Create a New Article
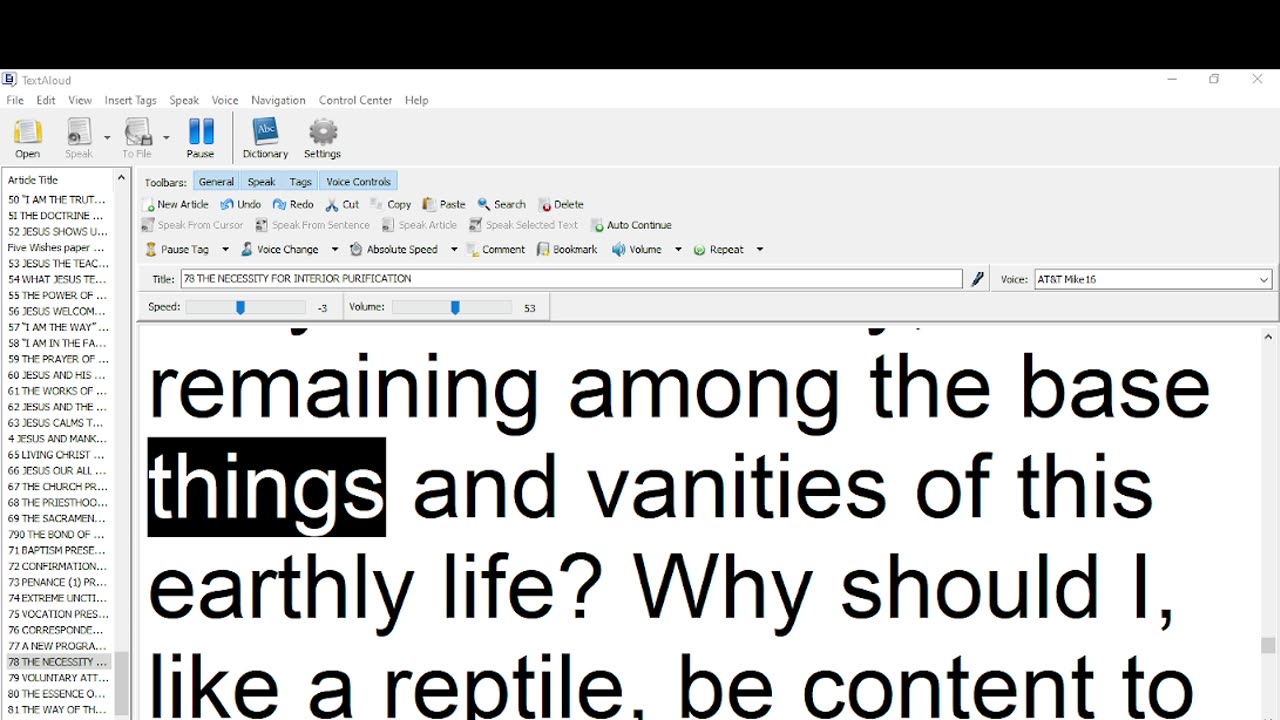The image size is (1280, 720). pyautogui.click(x=176, y=204)
